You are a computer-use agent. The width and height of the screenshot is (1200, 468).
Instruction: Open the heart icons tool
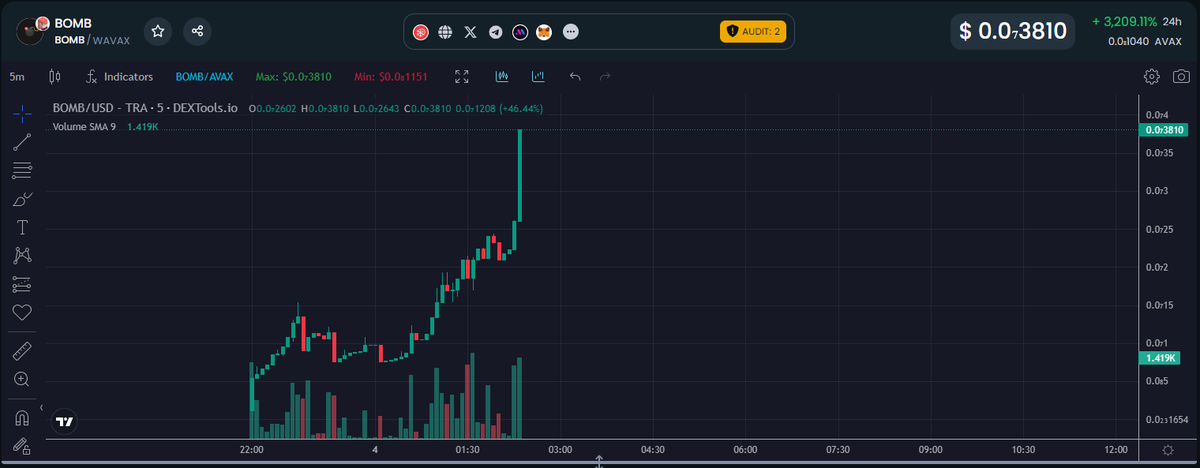pyautogui.click(x=22, y=313)
